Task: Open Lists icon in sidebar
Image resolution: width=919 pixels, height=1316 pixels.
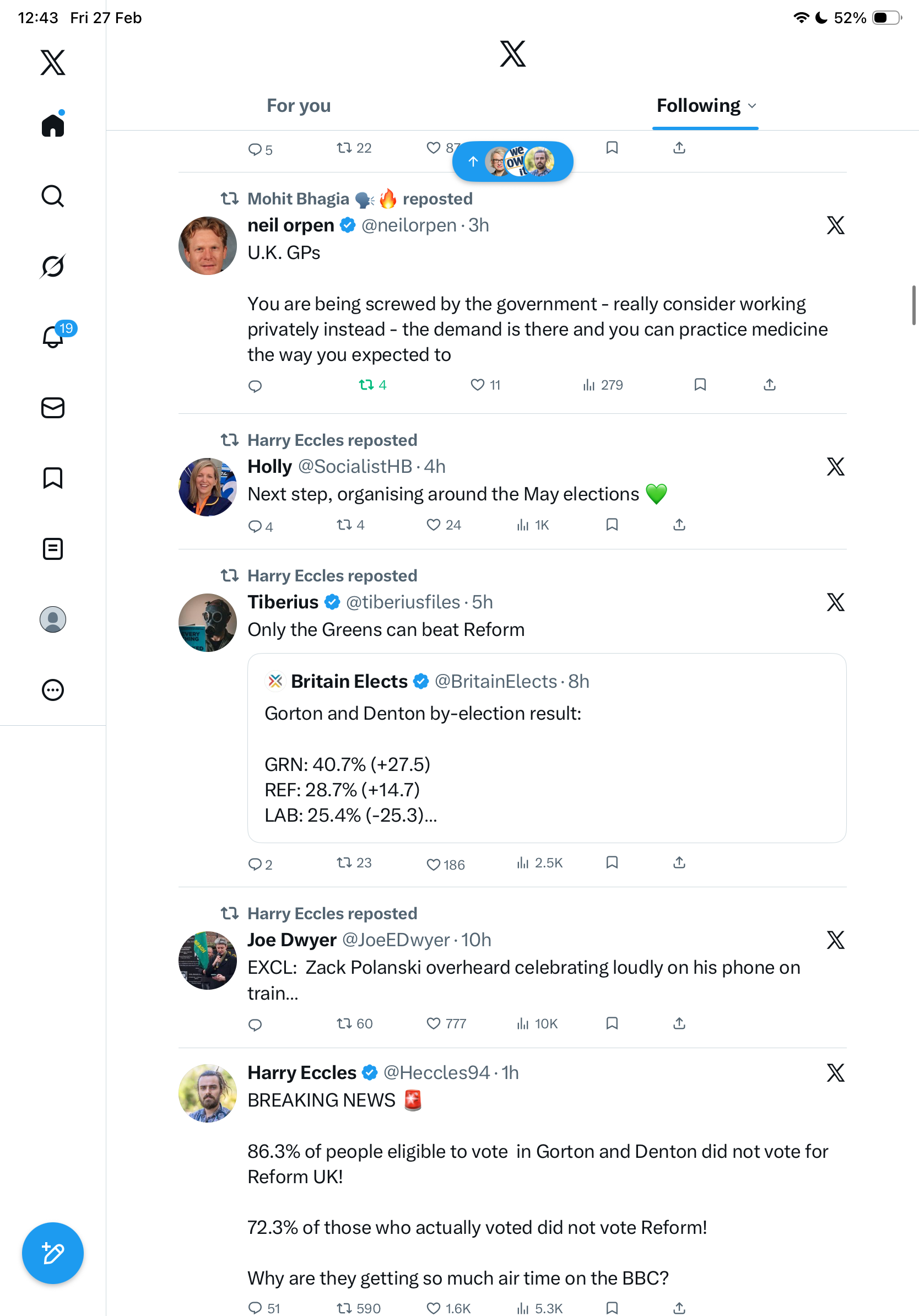Action: pos(53,549)
